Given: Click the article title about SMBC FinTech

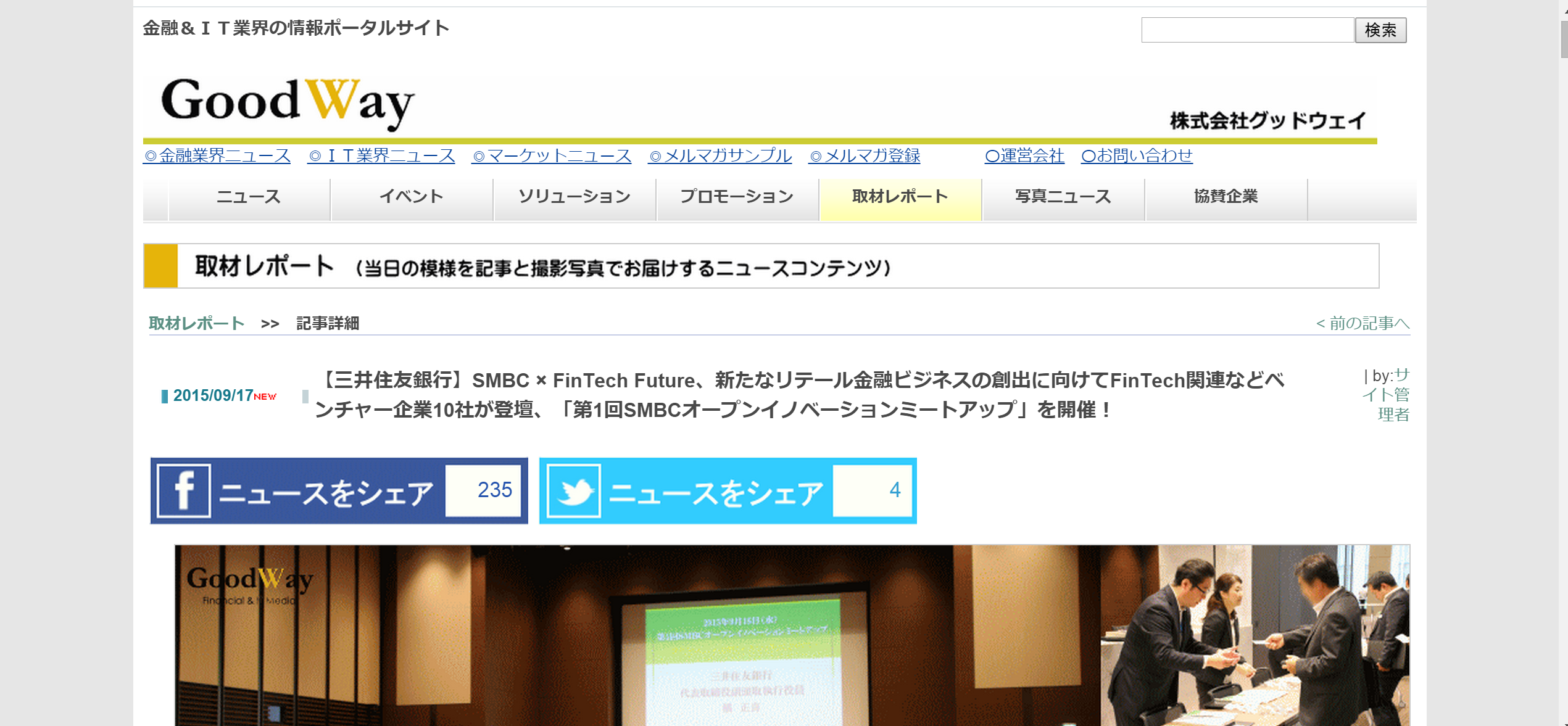Looking at the screenshot, I should [x=800, y=395].
